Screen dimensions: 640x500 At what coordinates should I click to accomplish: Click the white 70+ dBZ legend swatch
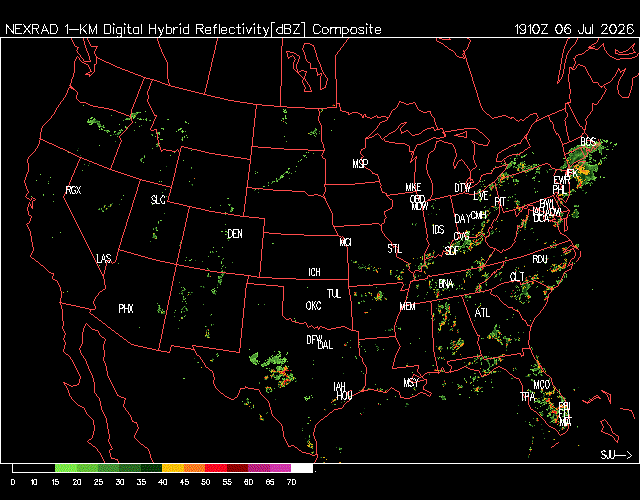pos(302,468)
